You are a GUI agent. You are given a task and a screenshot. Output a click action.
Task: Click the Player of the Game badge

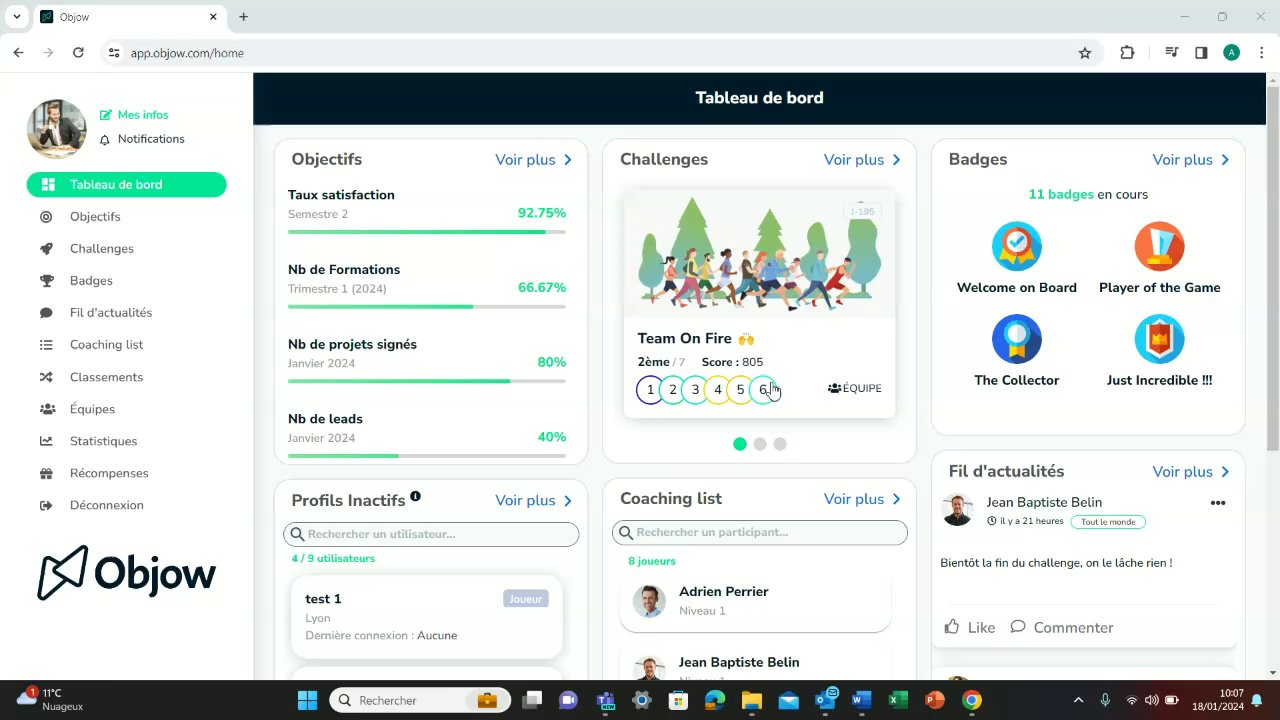point(1159,247)
